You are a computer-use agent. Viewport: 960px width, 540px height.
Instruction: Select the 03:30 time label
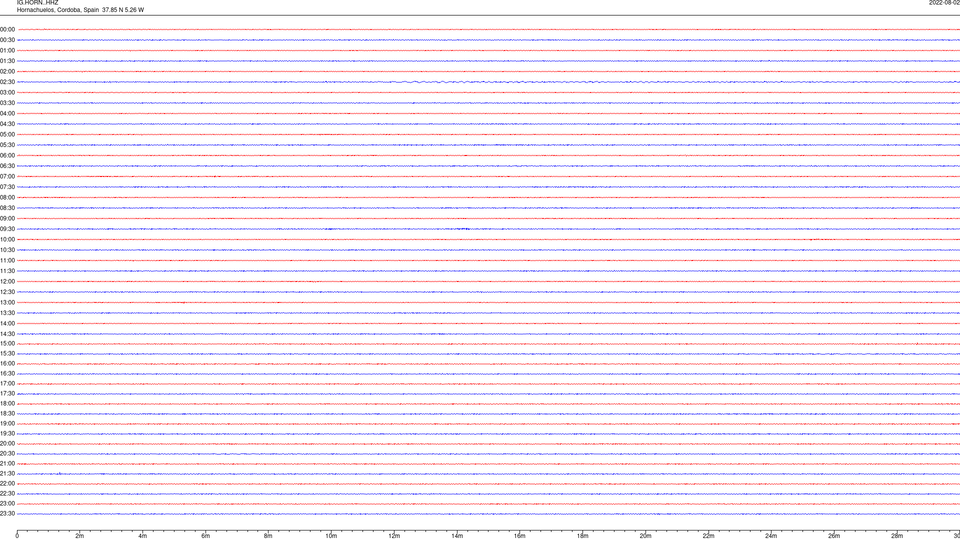(x=7, y=103)
